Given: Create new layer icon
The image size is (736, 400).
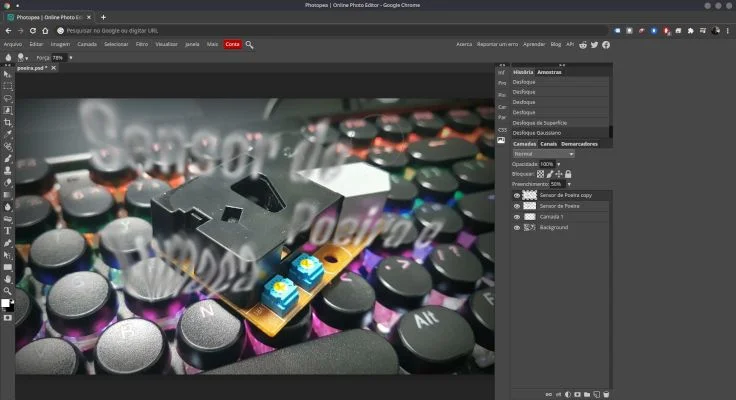Looking at the screenshot, I should click(x=597, y=394).
